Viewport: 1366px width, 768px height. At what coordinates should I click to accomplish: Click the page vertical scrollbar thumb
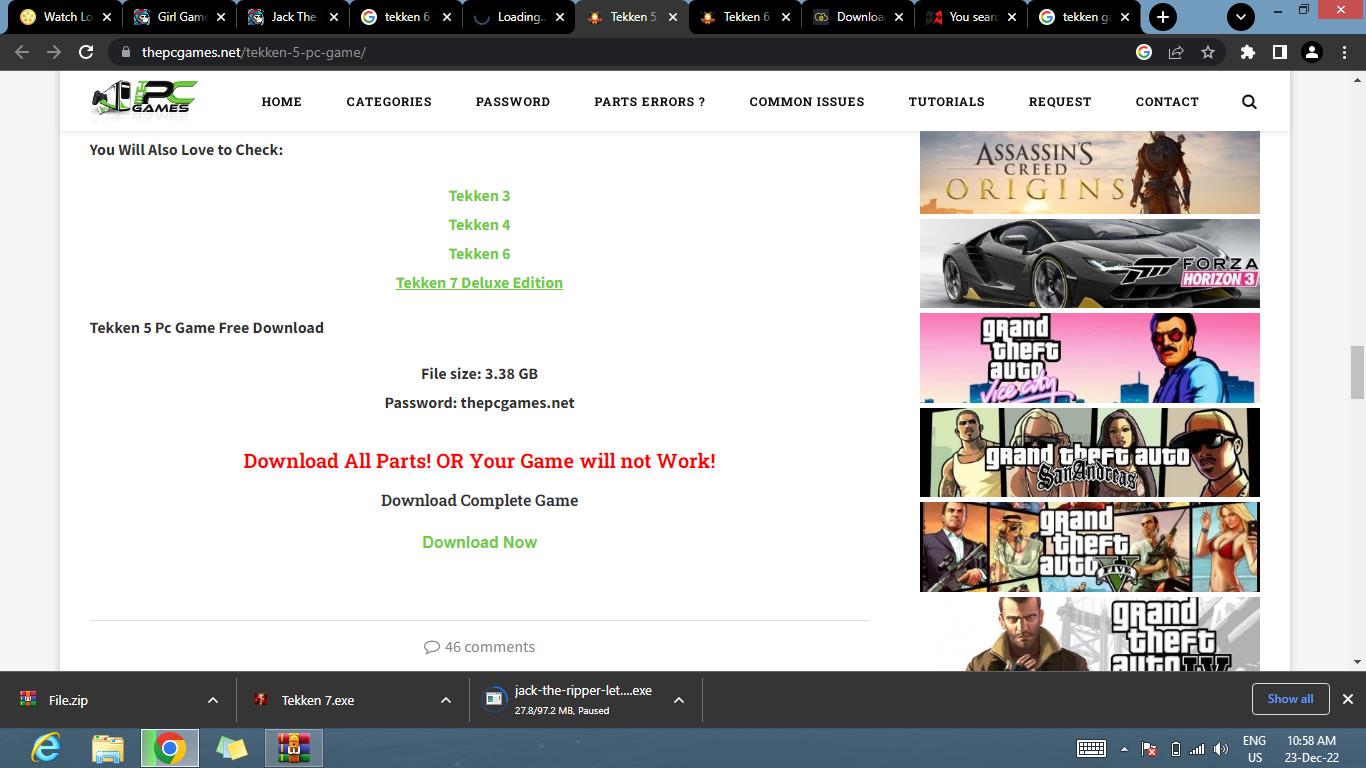click(x=1357, y=372)
